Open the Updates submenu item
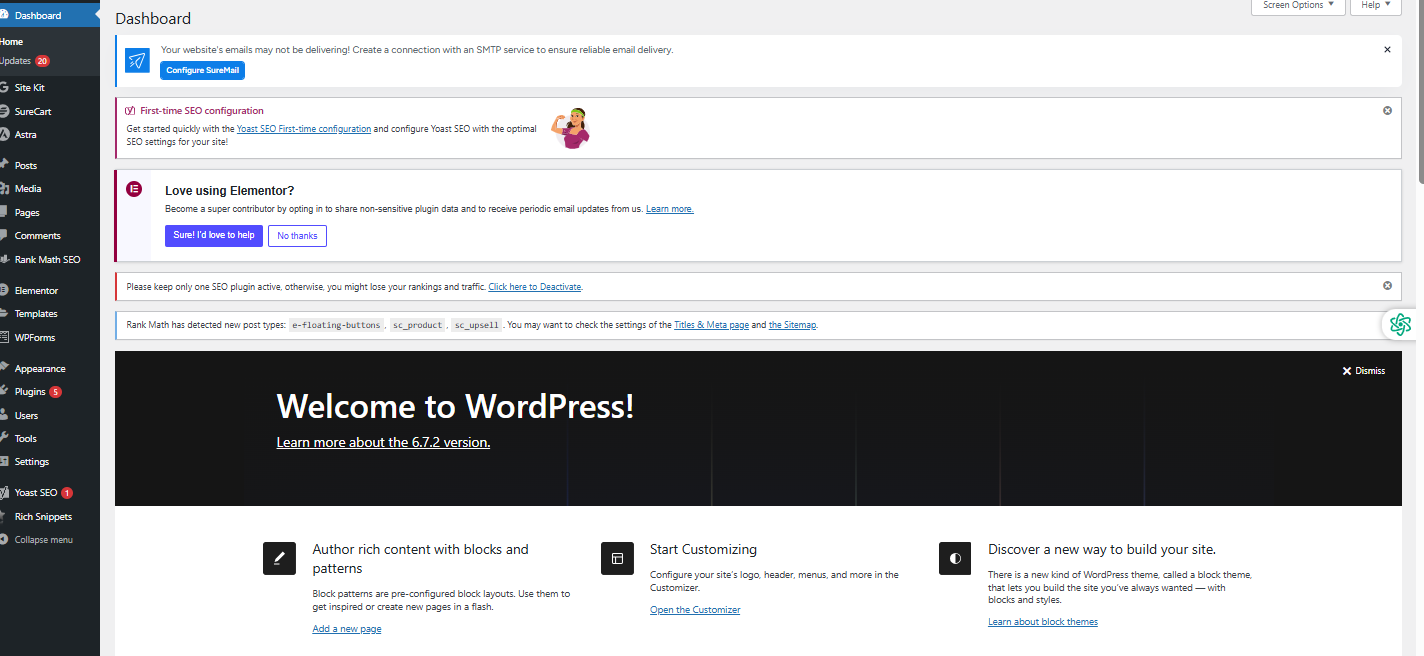Viewport: 1424px width, 656px height. 15,61
